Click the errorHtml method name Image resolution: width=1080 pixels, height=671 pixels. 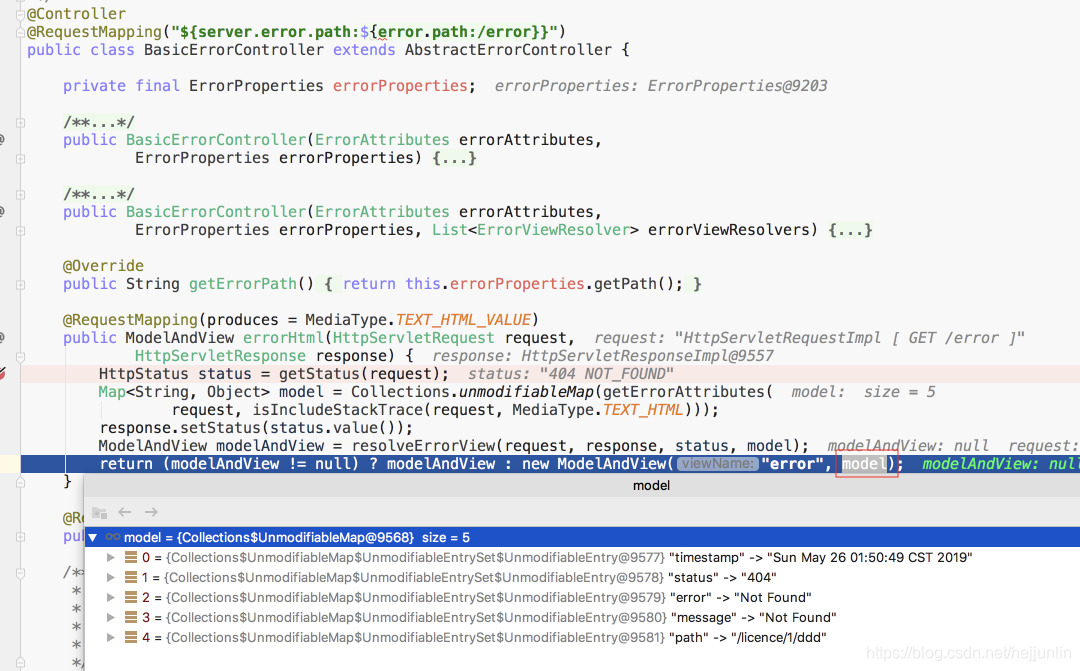click(283, 338)
